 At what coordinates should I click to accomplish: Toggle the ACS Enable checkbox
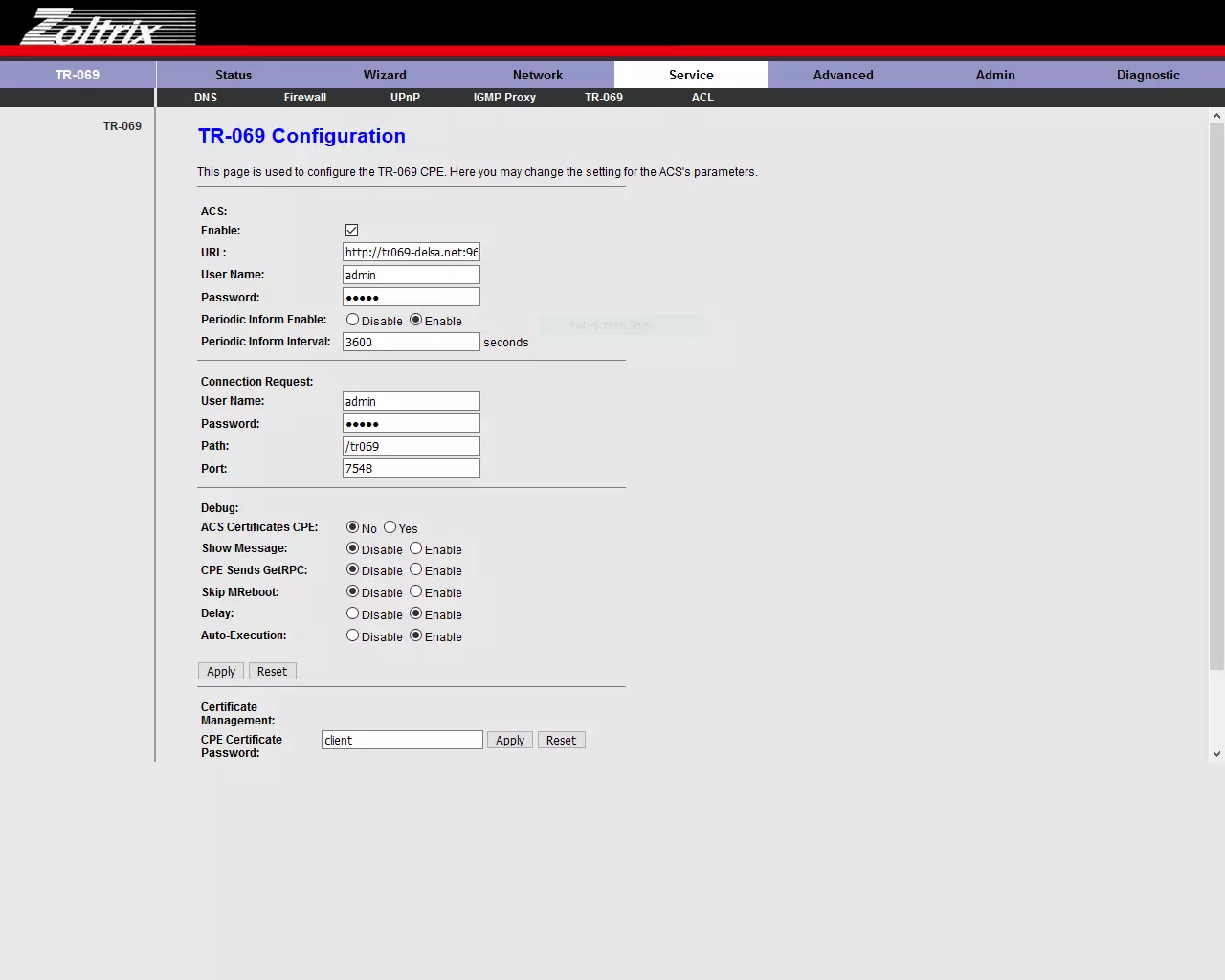(351, 231)
